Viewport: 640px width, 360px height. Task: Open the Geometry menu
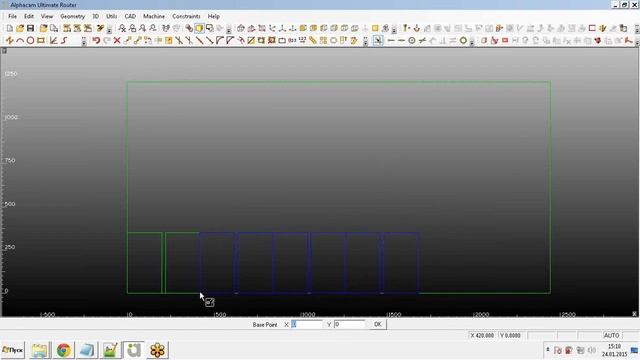72,16
